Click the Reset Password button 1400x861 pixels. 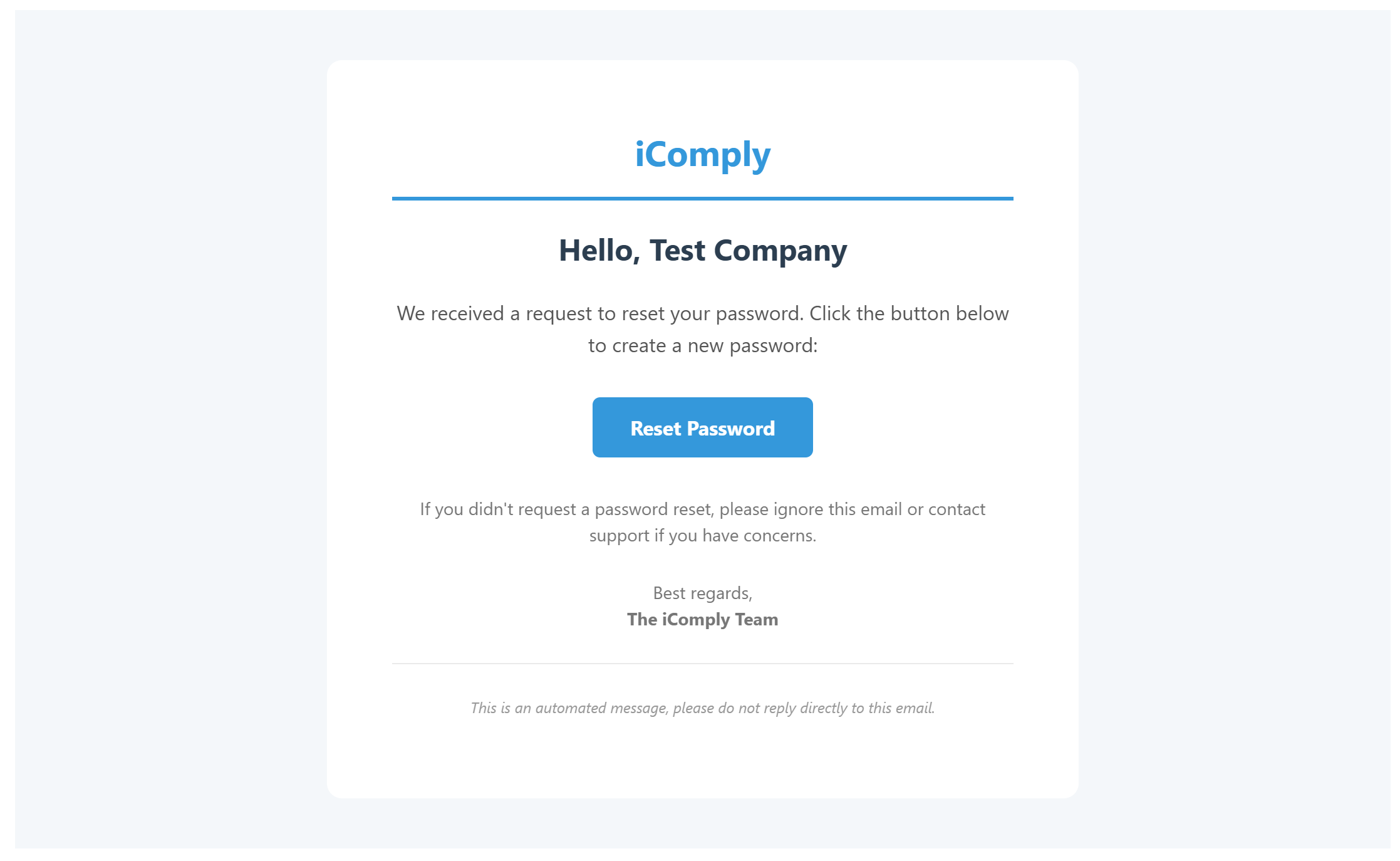click(x=702, y=427)
